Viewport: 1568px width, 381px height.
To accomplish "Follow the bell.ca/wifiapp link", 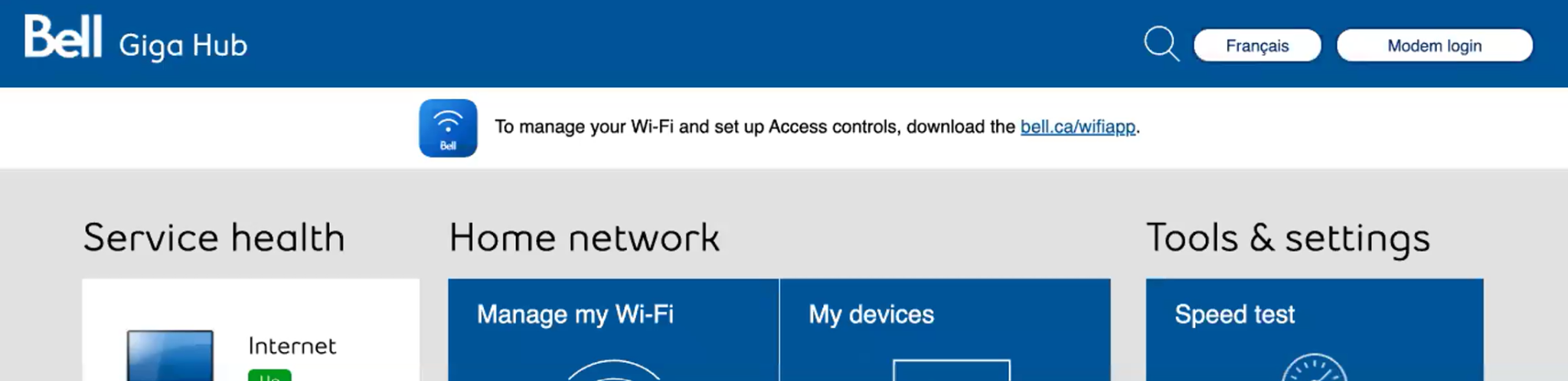I will [1077, 126].
